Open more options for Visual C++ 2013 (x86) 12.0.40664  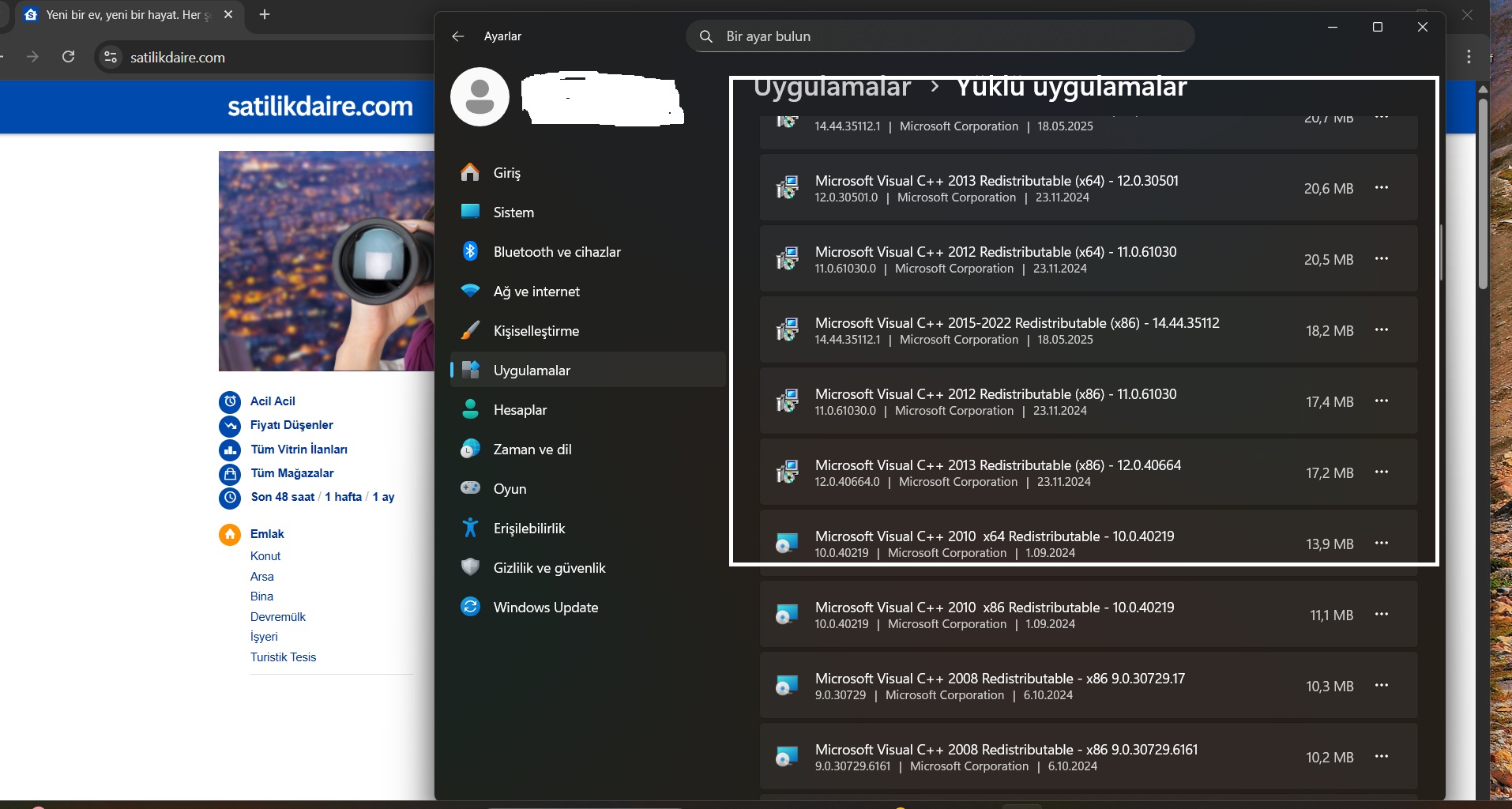[1382, 472]
